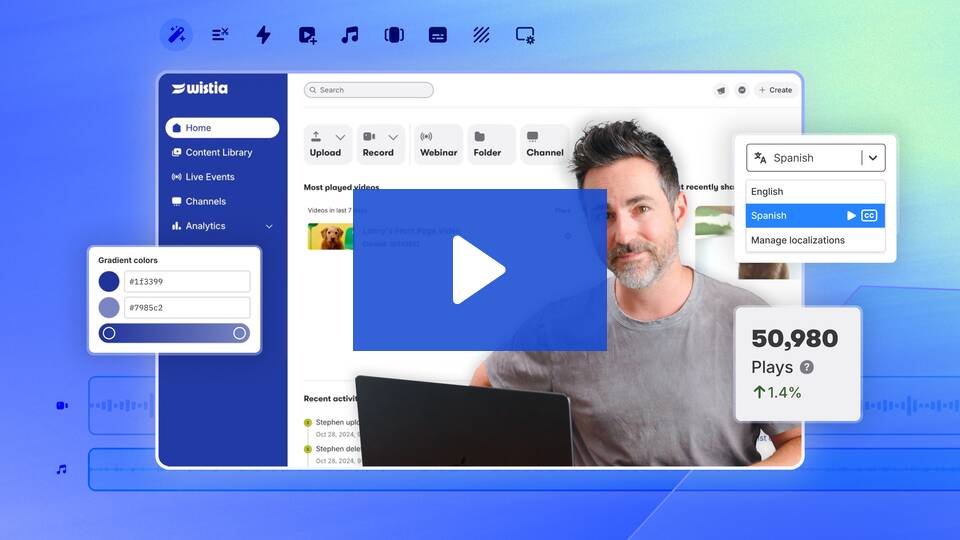The image size is (960, 540).
Task: Click the video camera track icon
Action: click(62, 405)
